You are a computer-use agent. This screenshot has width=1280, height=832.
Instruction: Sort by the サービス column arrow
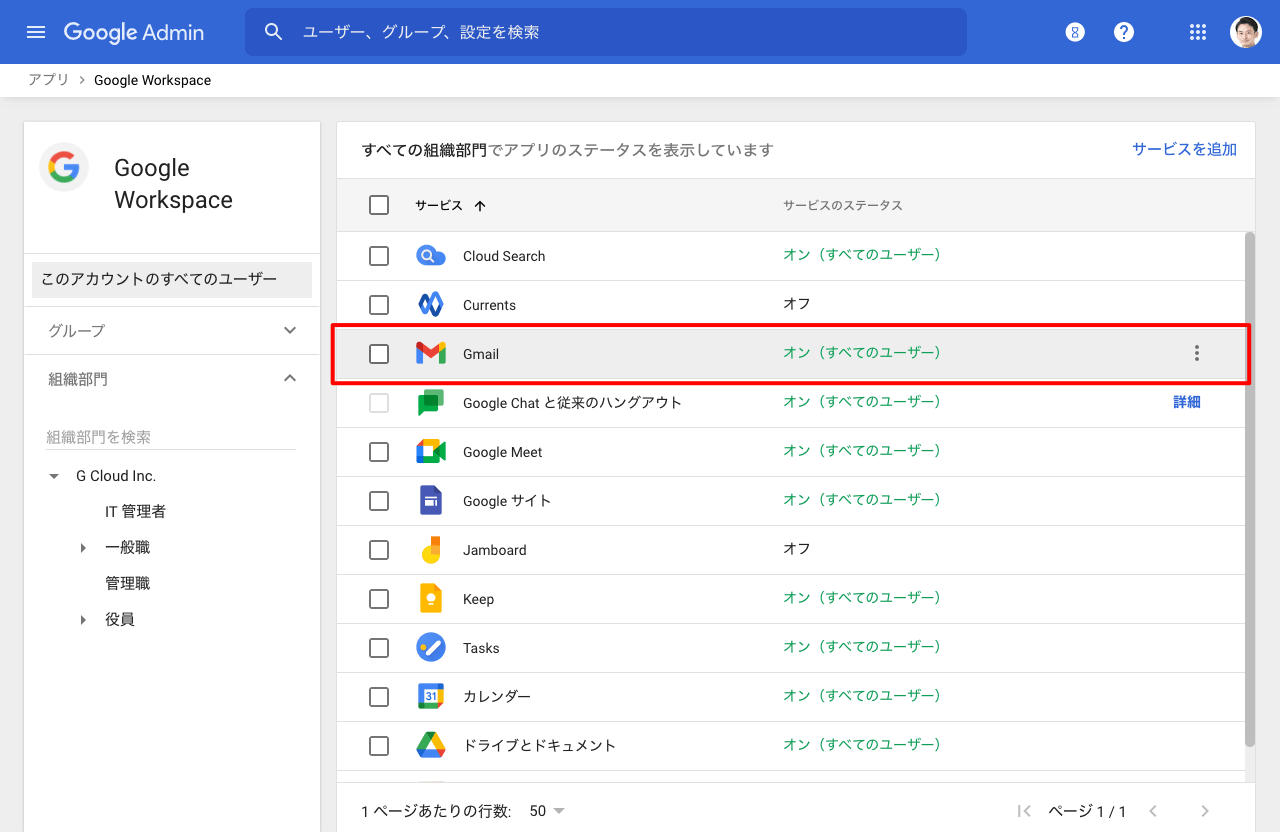(x=480, y=206)
